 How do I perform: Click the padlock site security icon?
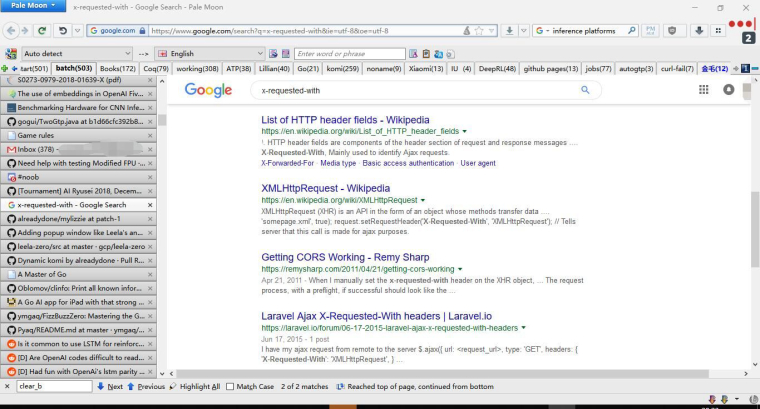pos(142,31)
